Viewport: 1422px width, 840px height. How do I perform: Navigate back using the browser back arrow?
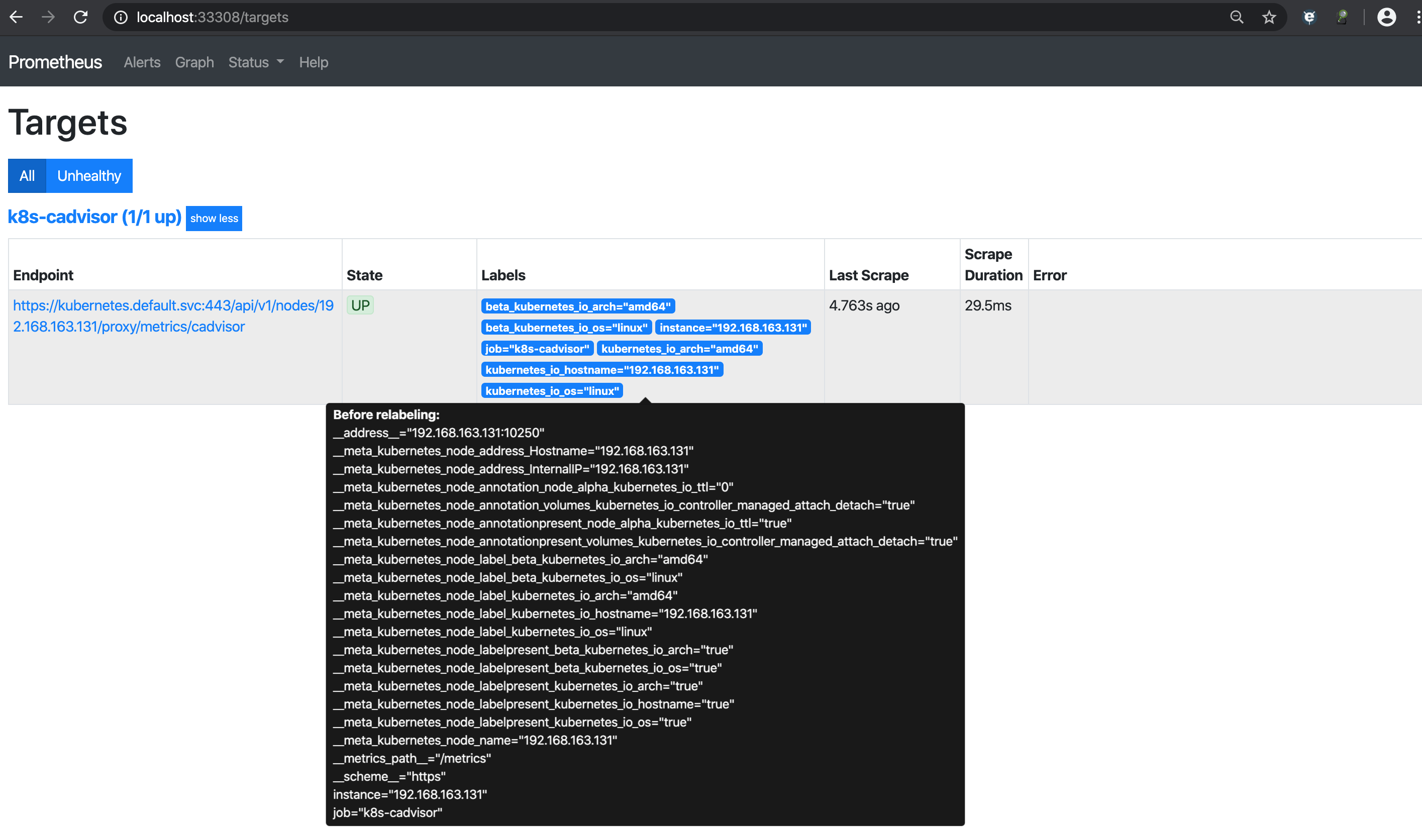[x=17, y=17]
